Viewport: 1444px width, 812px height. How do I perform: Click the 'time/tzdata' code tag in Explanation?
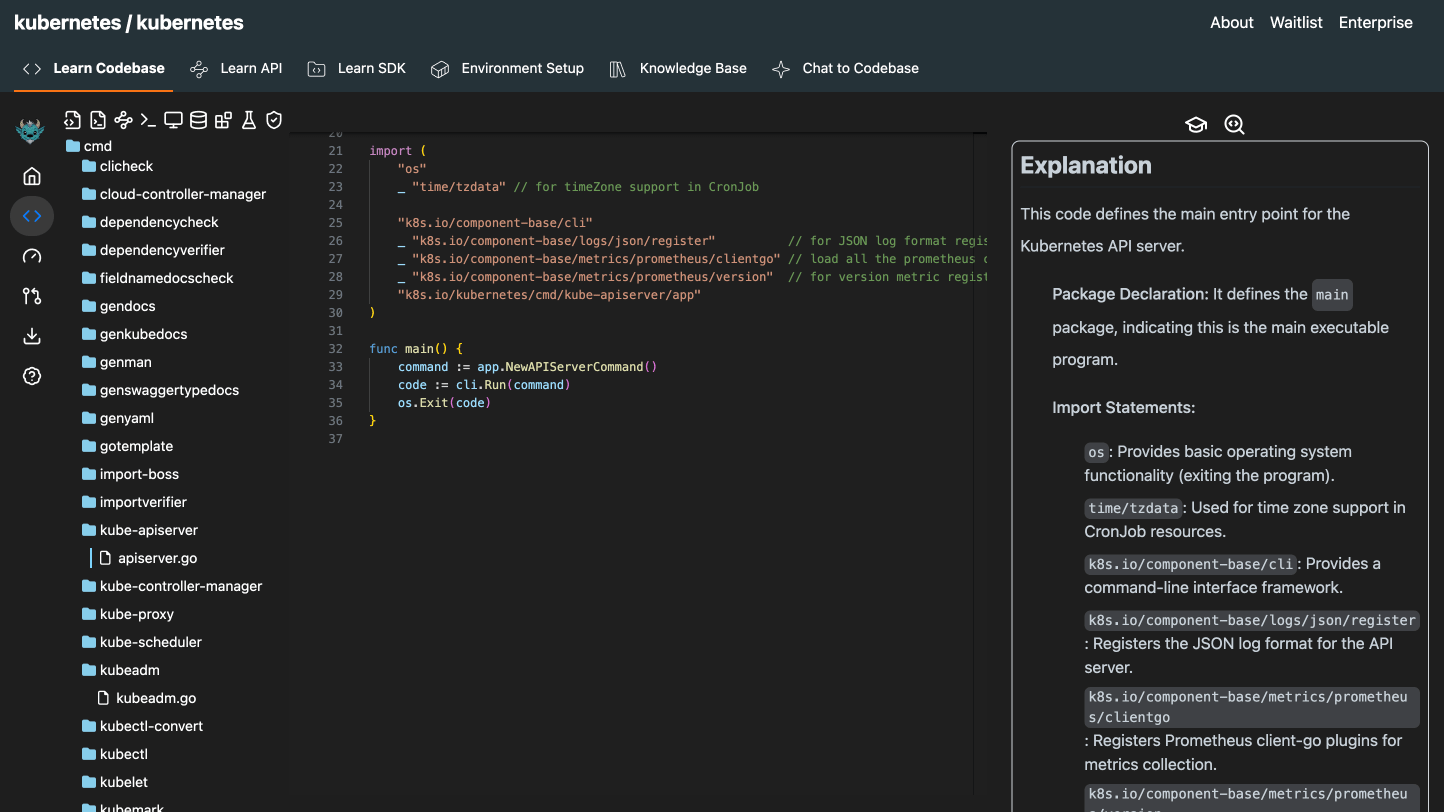(1134, 508)
